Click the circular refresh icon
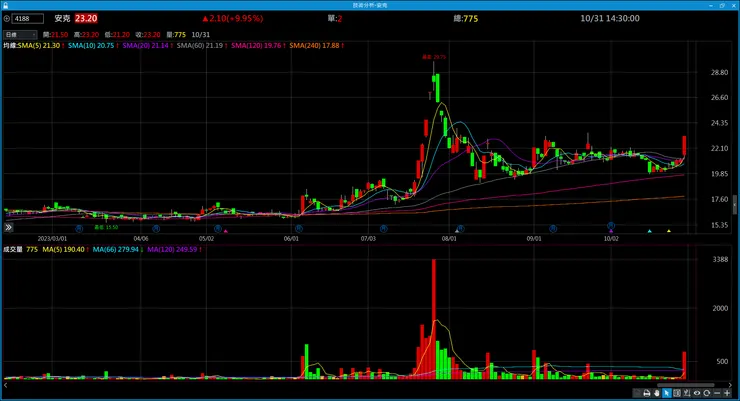 click(x=706, y=393)
